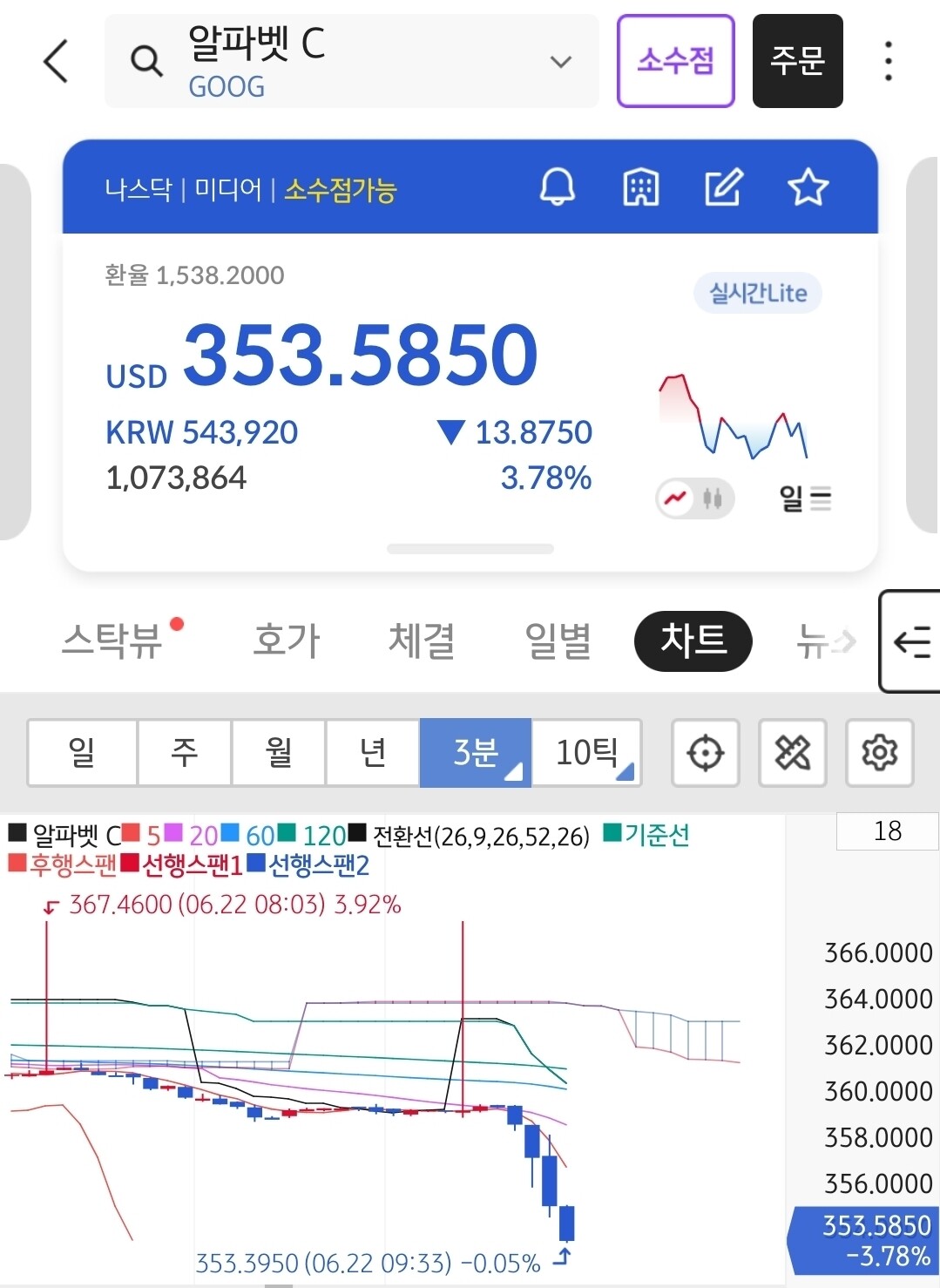Set a price alert with bell icon

point(558,187)
